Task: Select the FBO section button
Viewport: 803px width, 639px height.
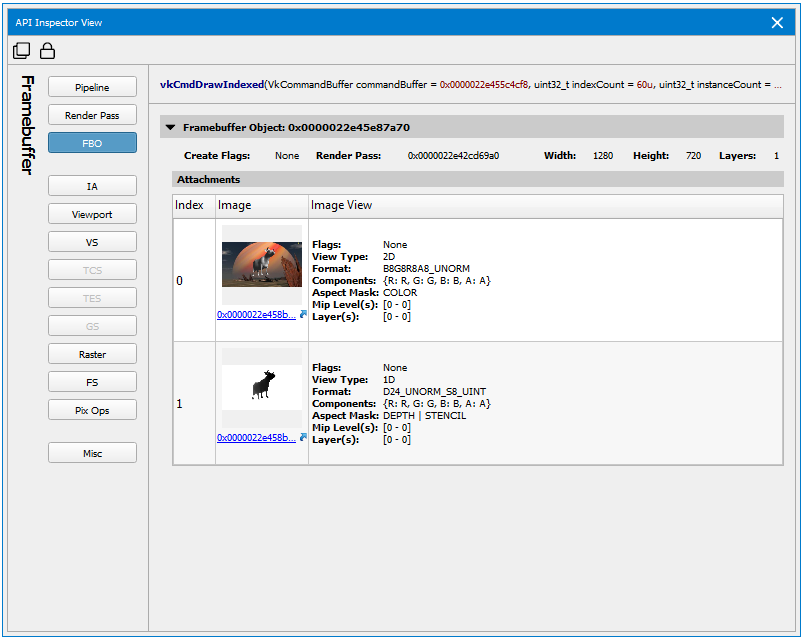Action: [x=92, y=143]
